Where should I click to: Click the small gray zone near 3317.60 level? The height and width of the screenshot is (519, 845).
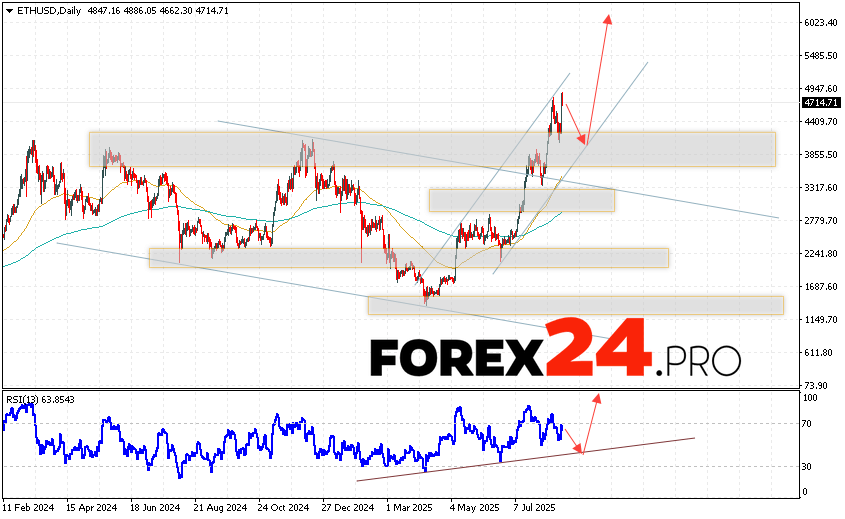521,200
